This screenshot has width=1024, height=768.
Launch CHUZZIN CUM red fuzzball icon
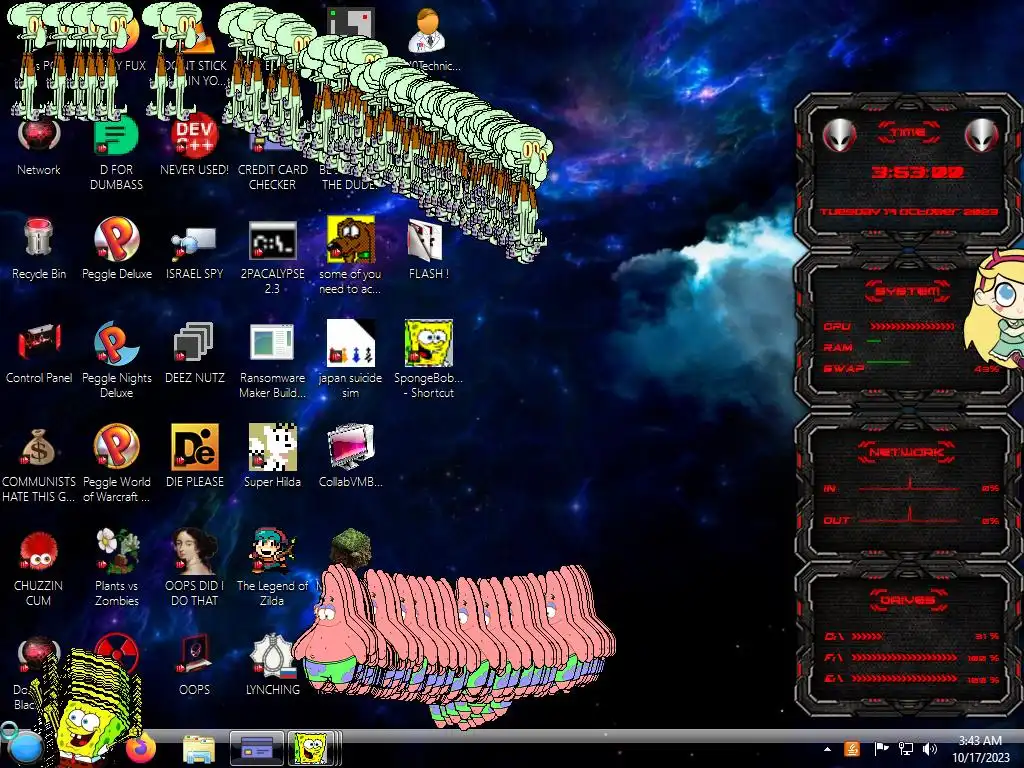(39, 569)
